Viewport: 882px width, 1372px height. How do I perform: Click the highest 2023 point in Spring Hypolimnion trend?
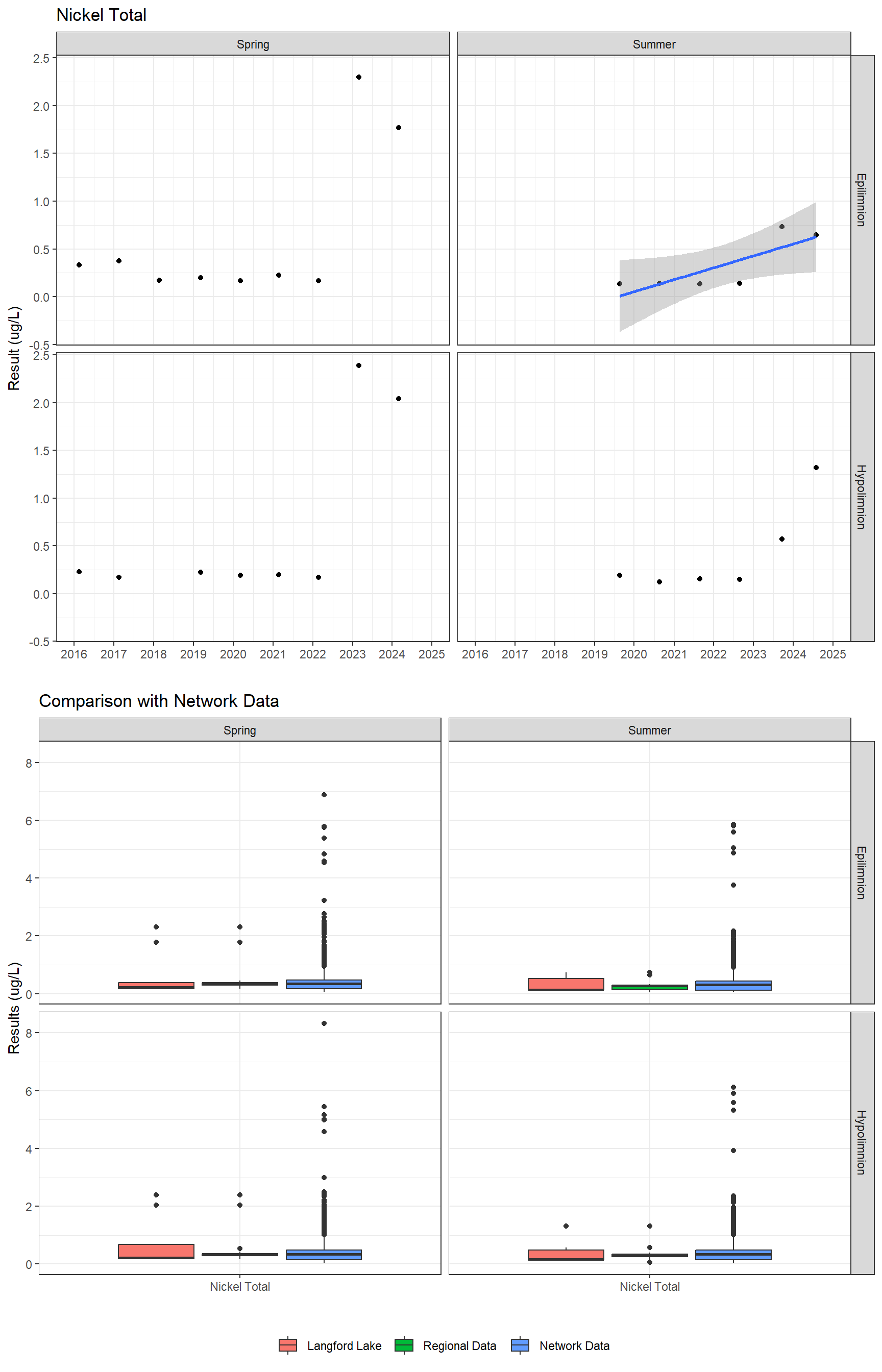(358, 365)
